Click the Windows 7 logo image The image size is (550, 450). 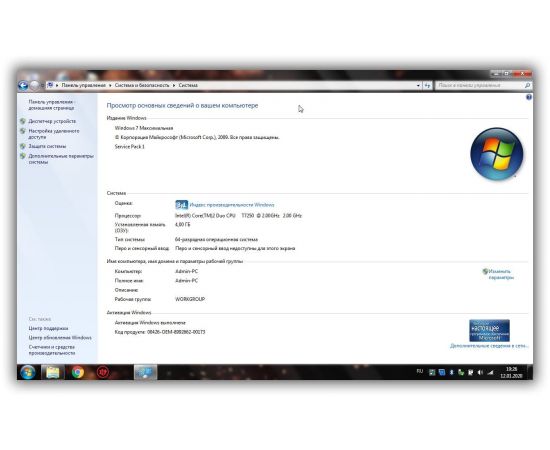pos(497,154)
